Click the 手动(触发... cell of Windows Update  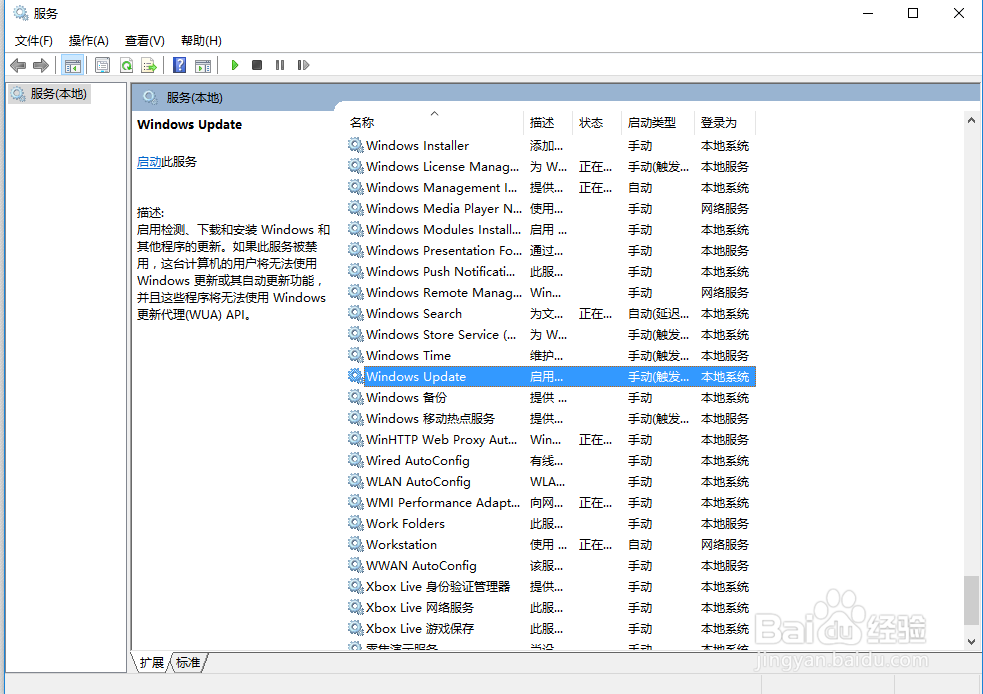(x=658, y=377)
